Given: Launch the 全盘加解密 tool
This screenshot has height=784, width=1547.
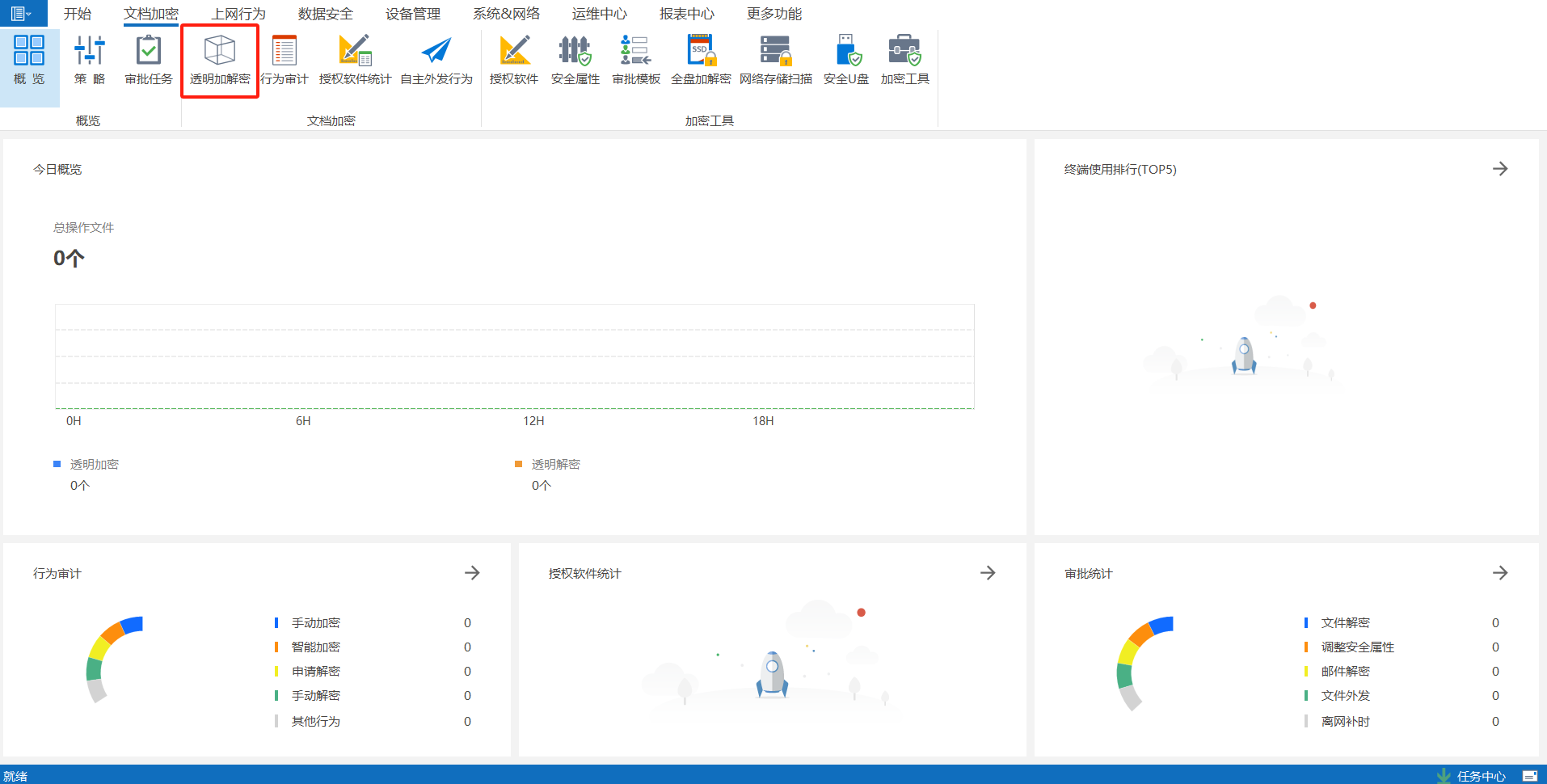Looking at the screenshot, I should click(x=700, y=60).
